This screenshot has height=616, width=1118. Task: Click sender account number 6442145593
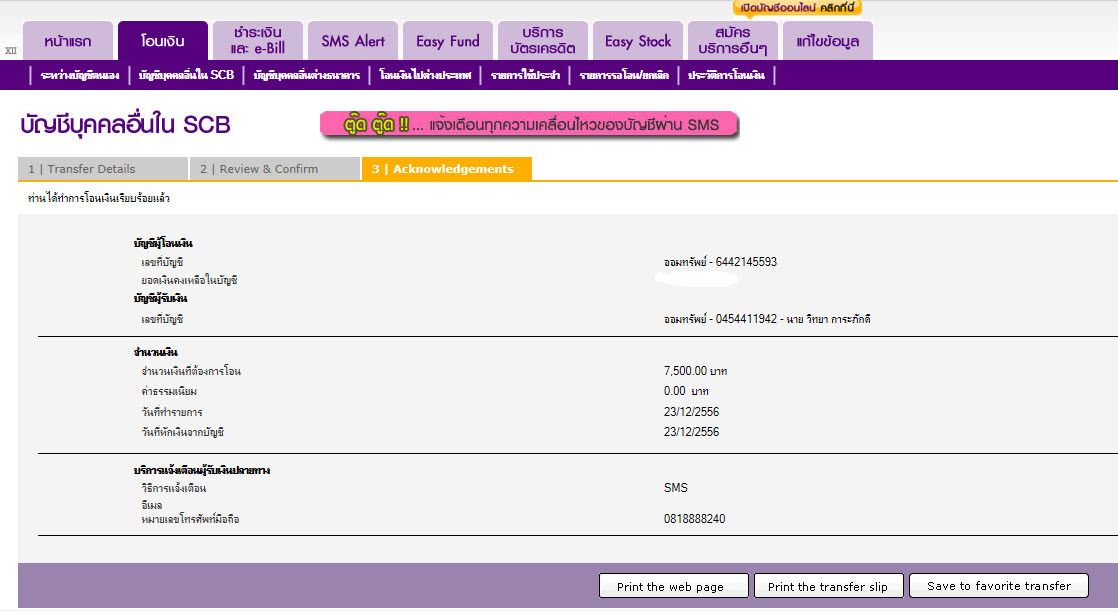[746, 262]
